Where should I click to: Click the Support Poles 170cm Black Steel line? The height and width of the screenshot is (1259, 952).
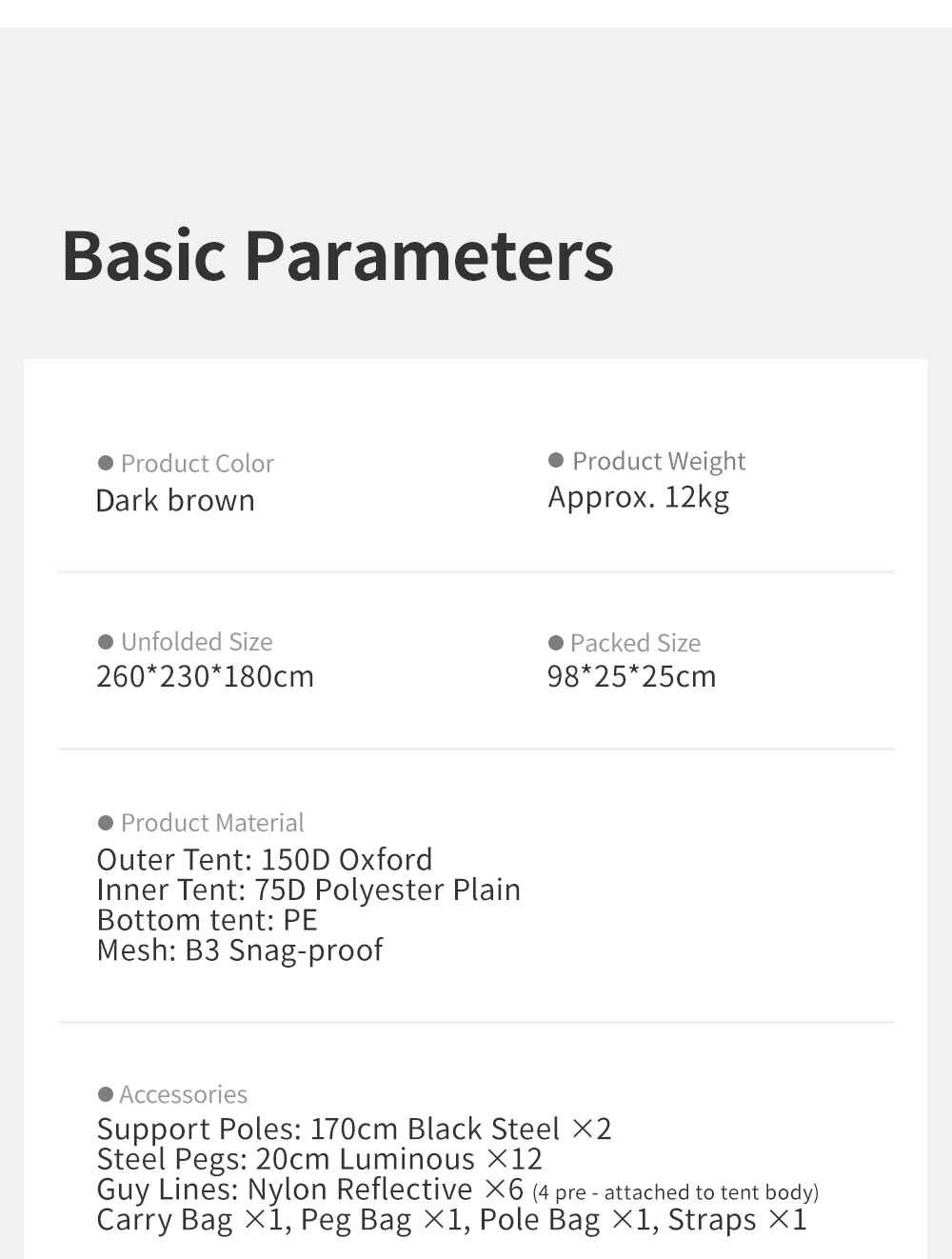point(353,1129)
